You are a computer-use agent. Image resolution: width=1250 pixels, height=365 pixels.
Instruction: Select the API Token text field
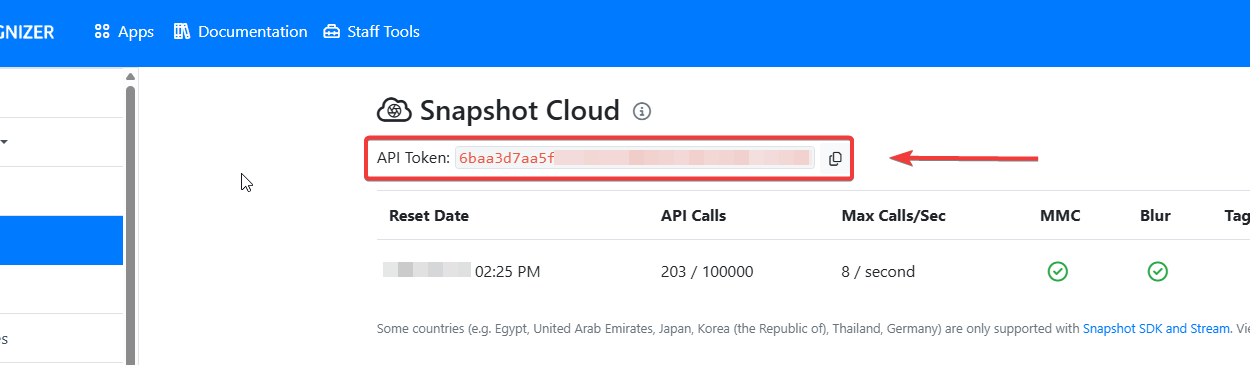click(x=635, y=158)
